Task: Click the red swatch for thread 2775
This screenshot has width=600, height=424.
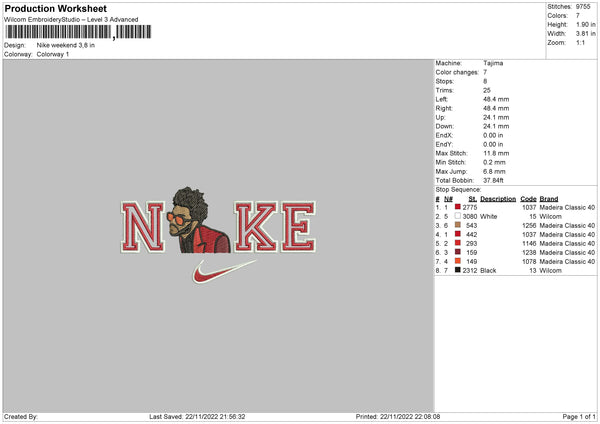Action: click(458, 207)
